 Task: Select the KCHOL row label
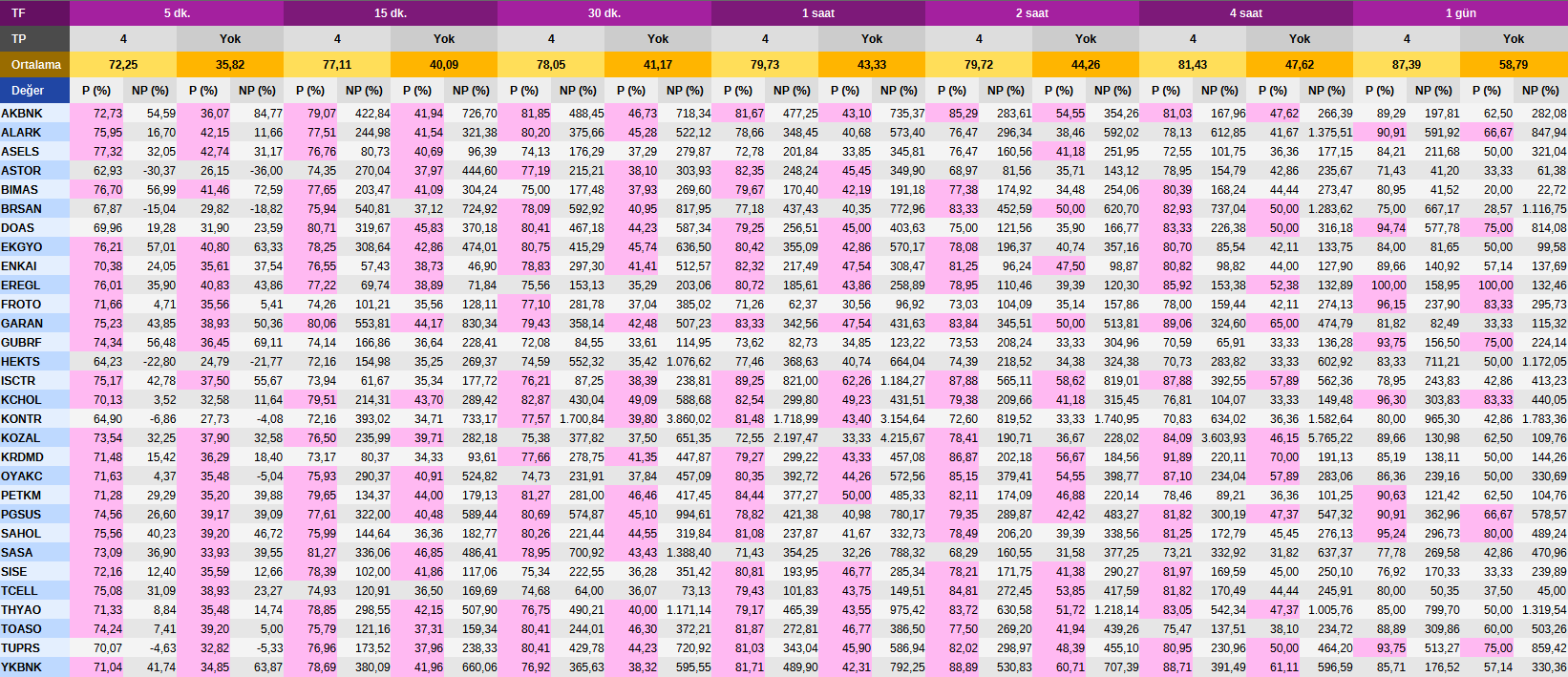tap(34, 400)
